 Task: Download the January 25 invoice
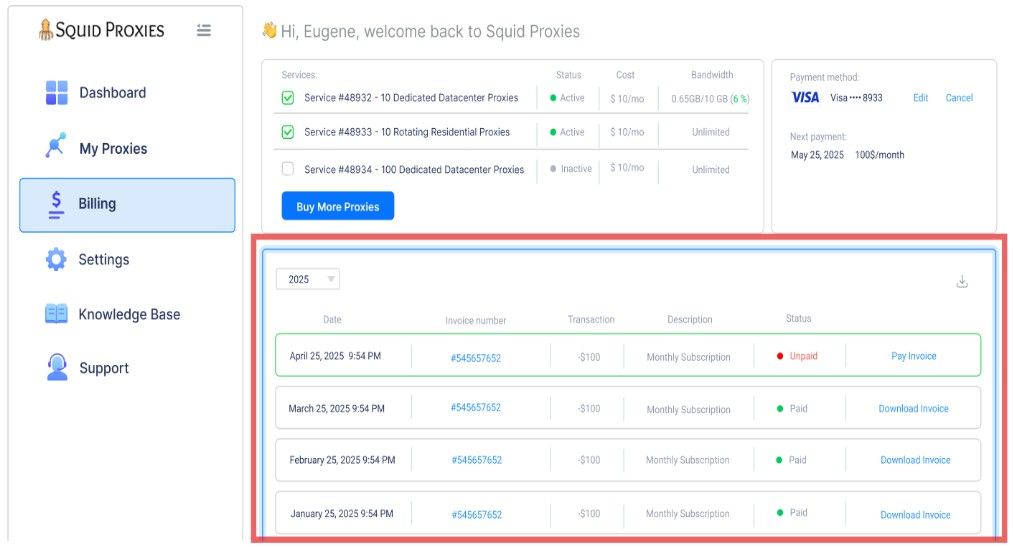point(915,515)
